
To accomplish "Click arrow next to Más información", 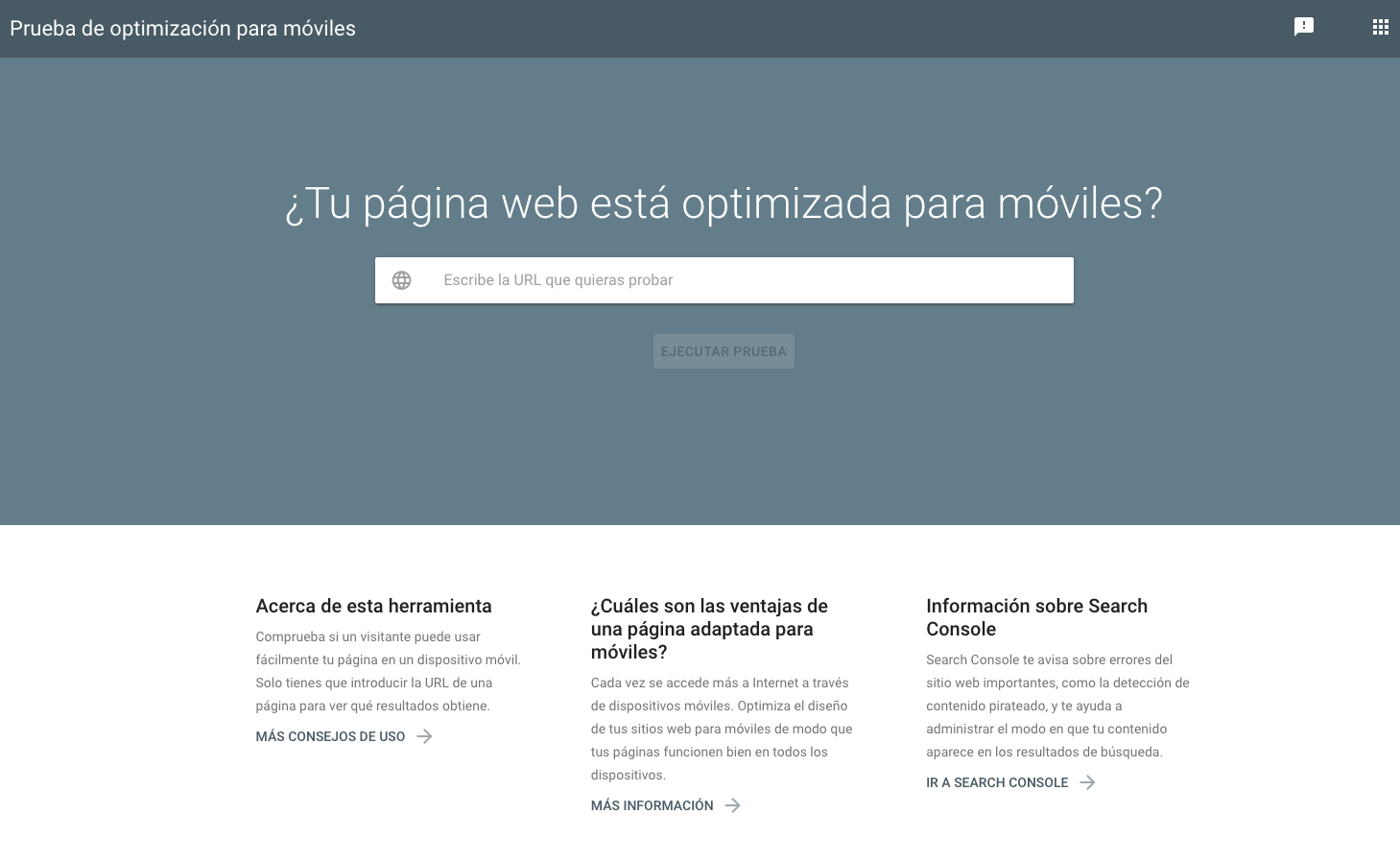I will coord(732,805).
